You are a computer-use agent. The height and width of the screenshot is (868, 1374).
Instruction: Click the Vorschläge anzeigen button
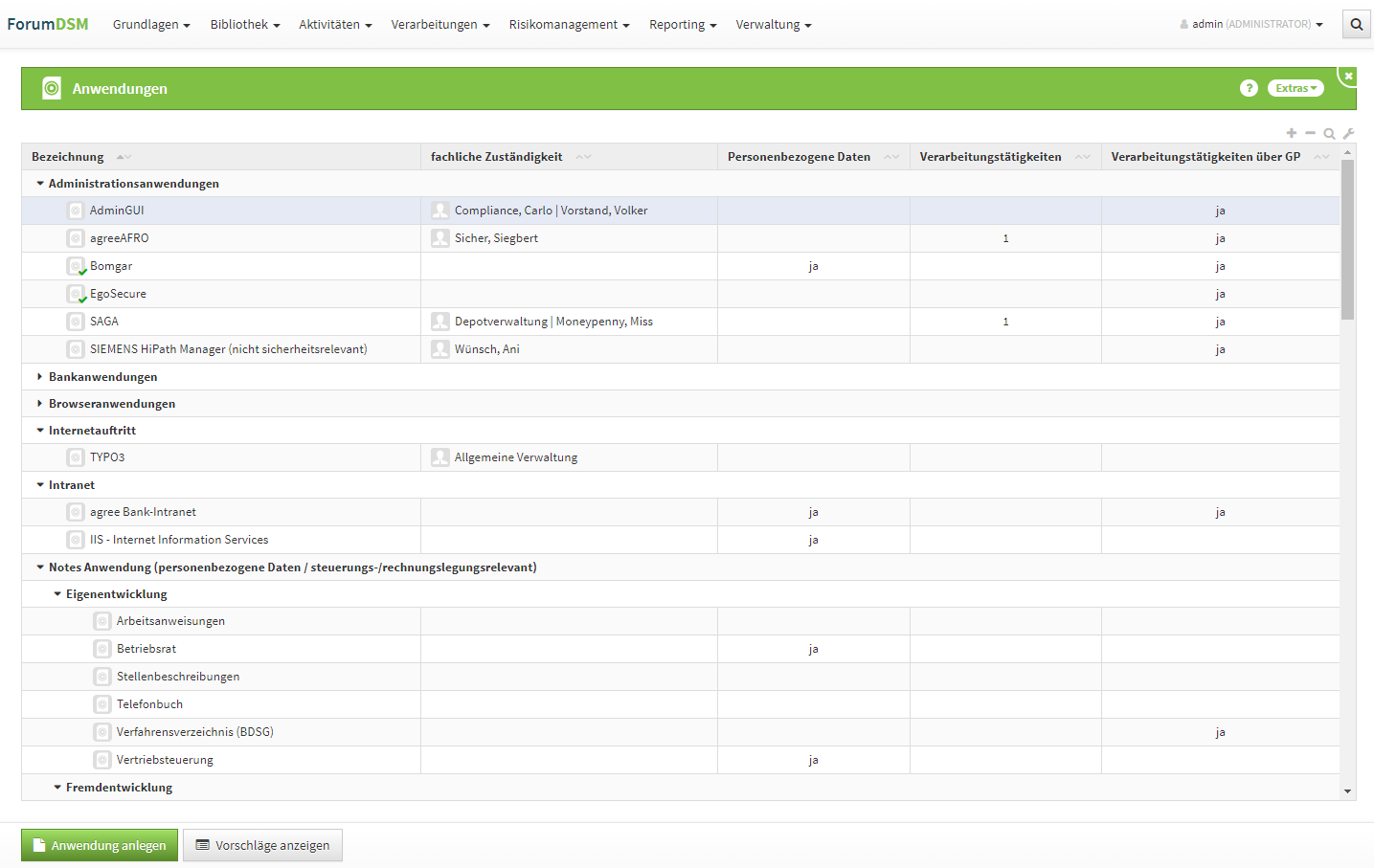tap(262, 845)
